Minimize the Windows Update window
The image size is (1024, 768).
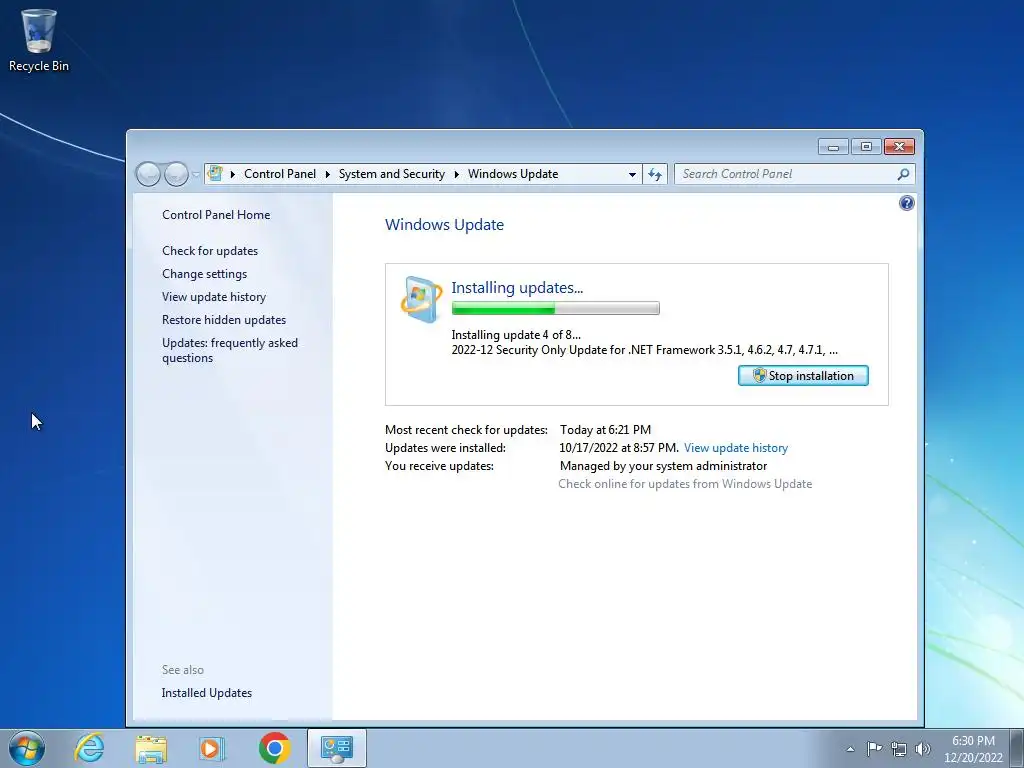833,147
